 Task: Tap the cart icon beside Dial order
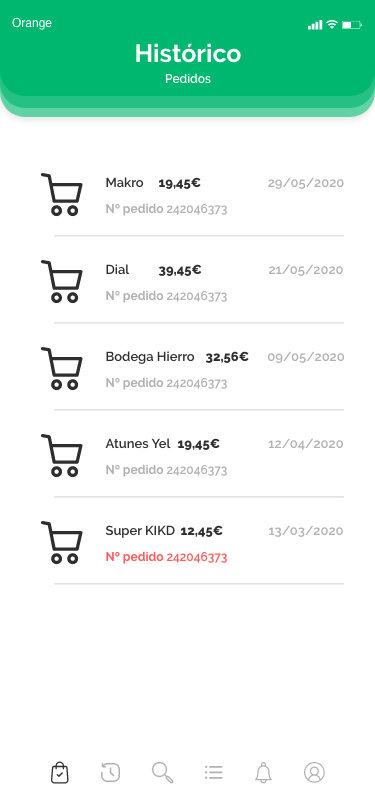tap(62, 282)
